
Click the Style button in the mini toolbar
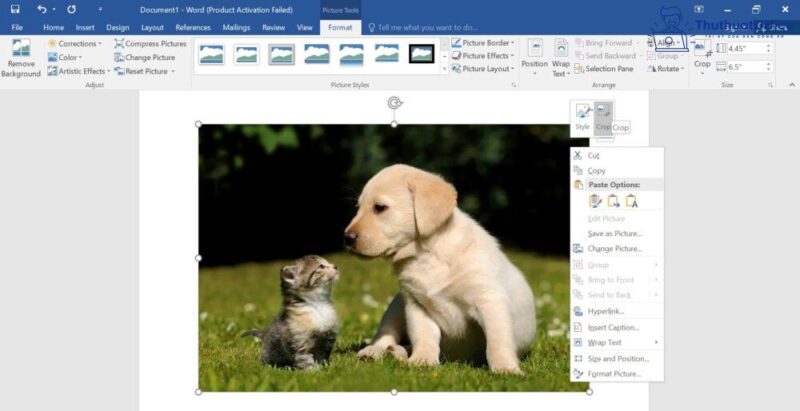582,118
